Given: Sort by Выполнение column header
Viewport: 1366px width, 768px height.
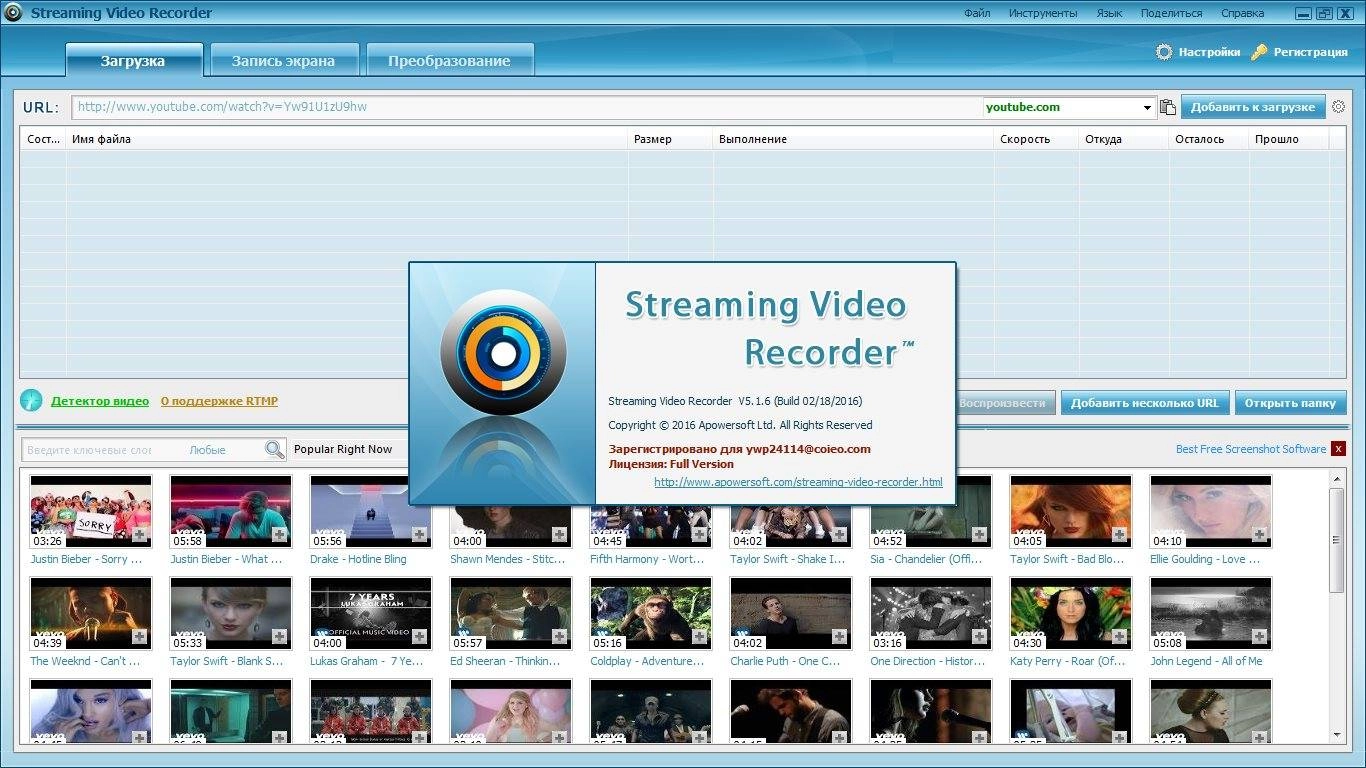Looking at the screenshot, I should tap(853, 139).
